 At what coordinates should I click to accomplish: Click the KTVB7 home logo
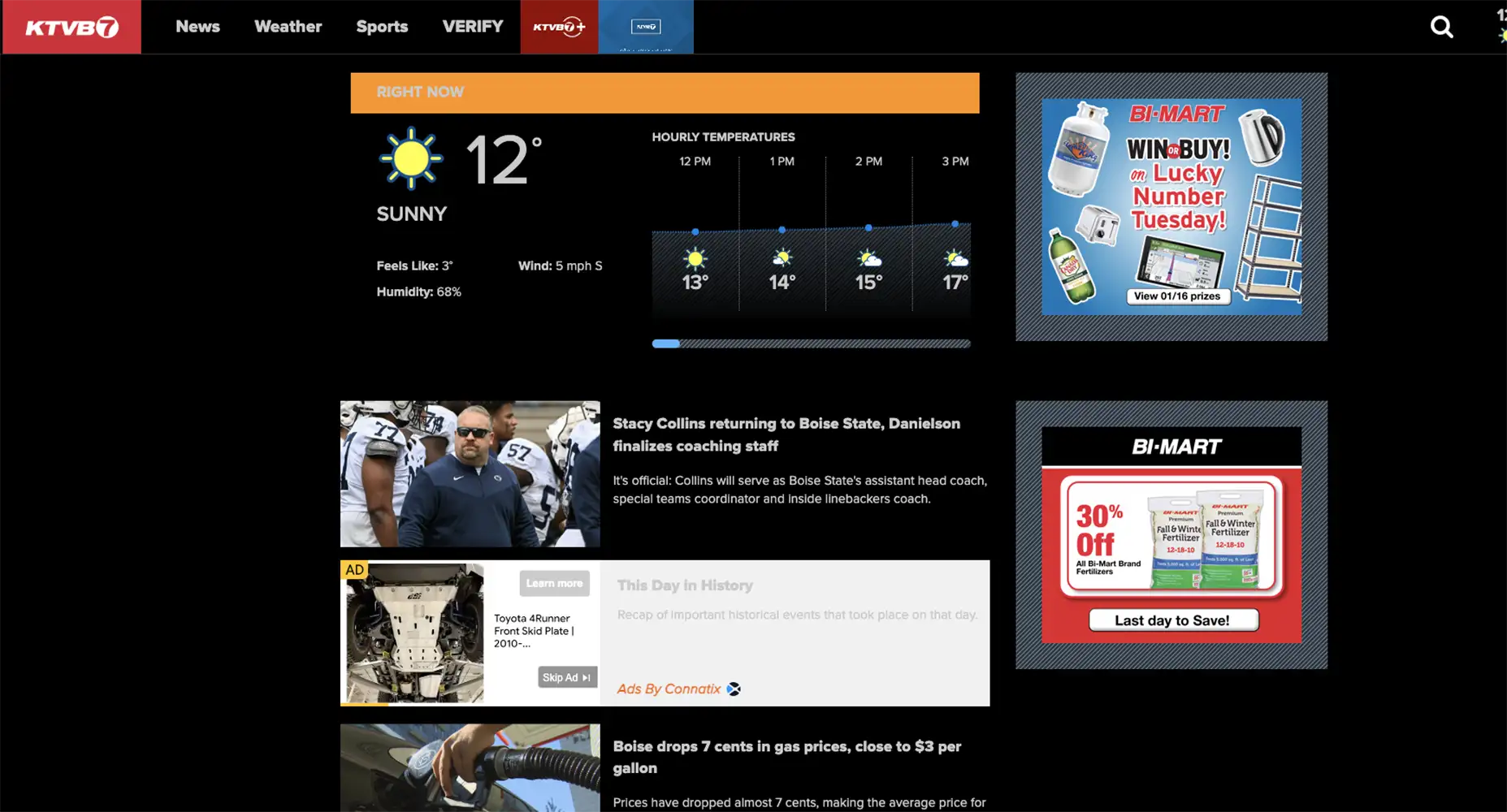[x=71, y=27]
